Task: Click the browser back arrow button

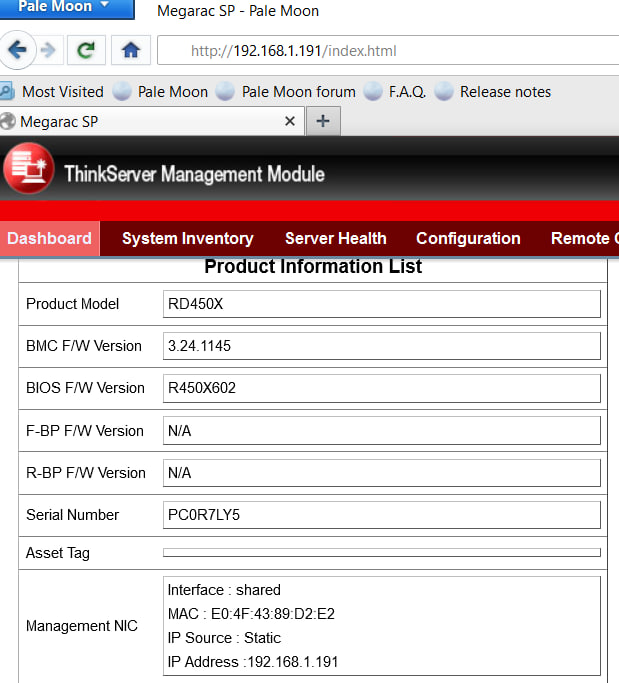Action: coord(17,50)
